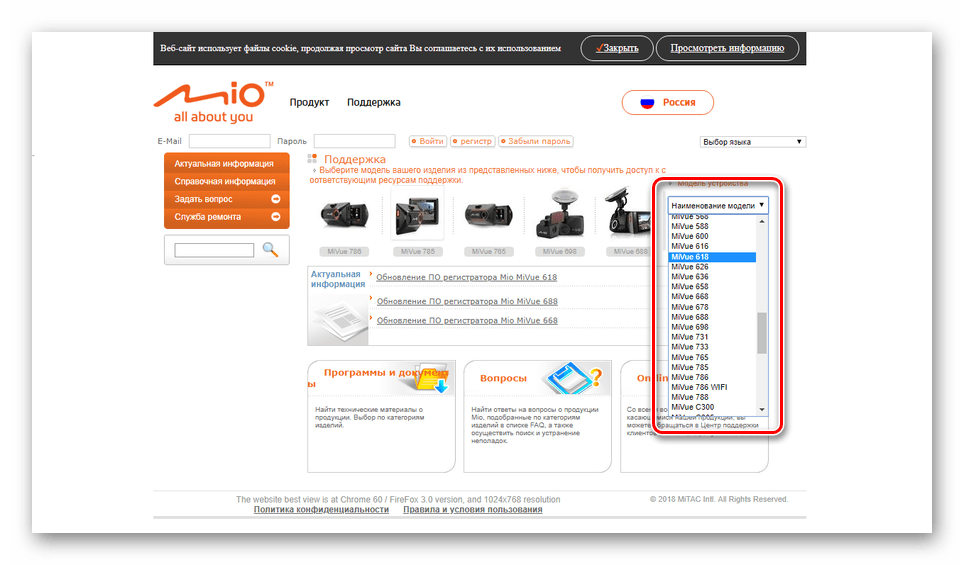The height and width of the screenshot is (565, 964).
Task: Click the 'Закрыть' cookie banner button
Action: 617,48
